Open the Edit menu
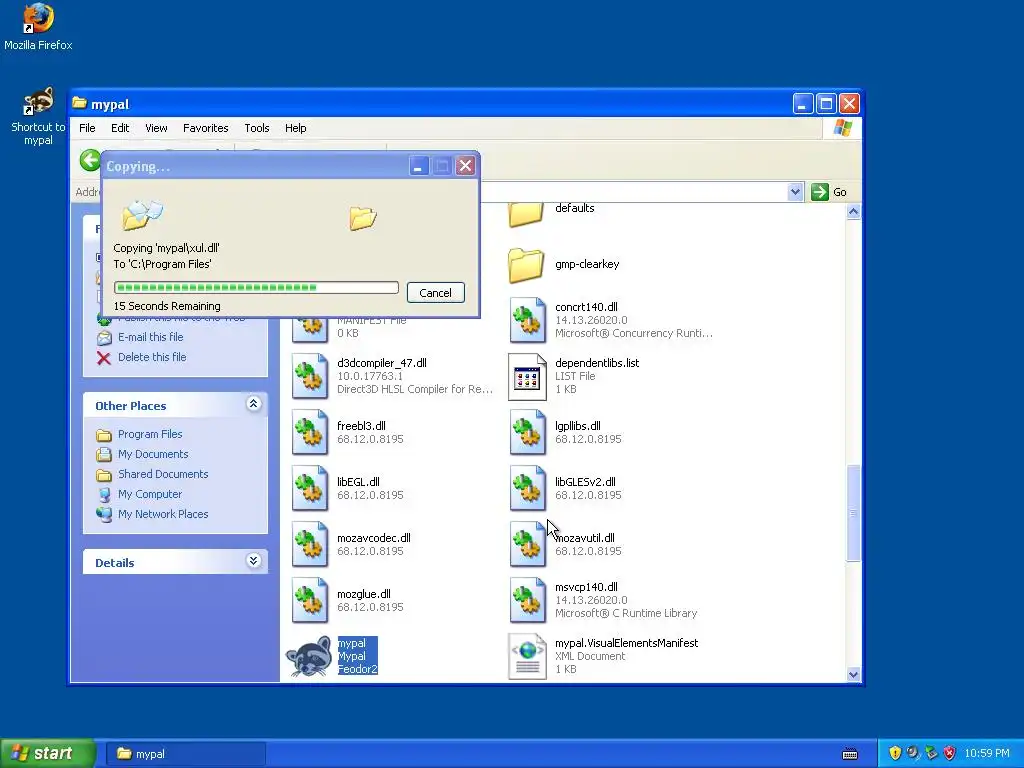Screen dimensions: 1024x768 click(x=120, y=128)
